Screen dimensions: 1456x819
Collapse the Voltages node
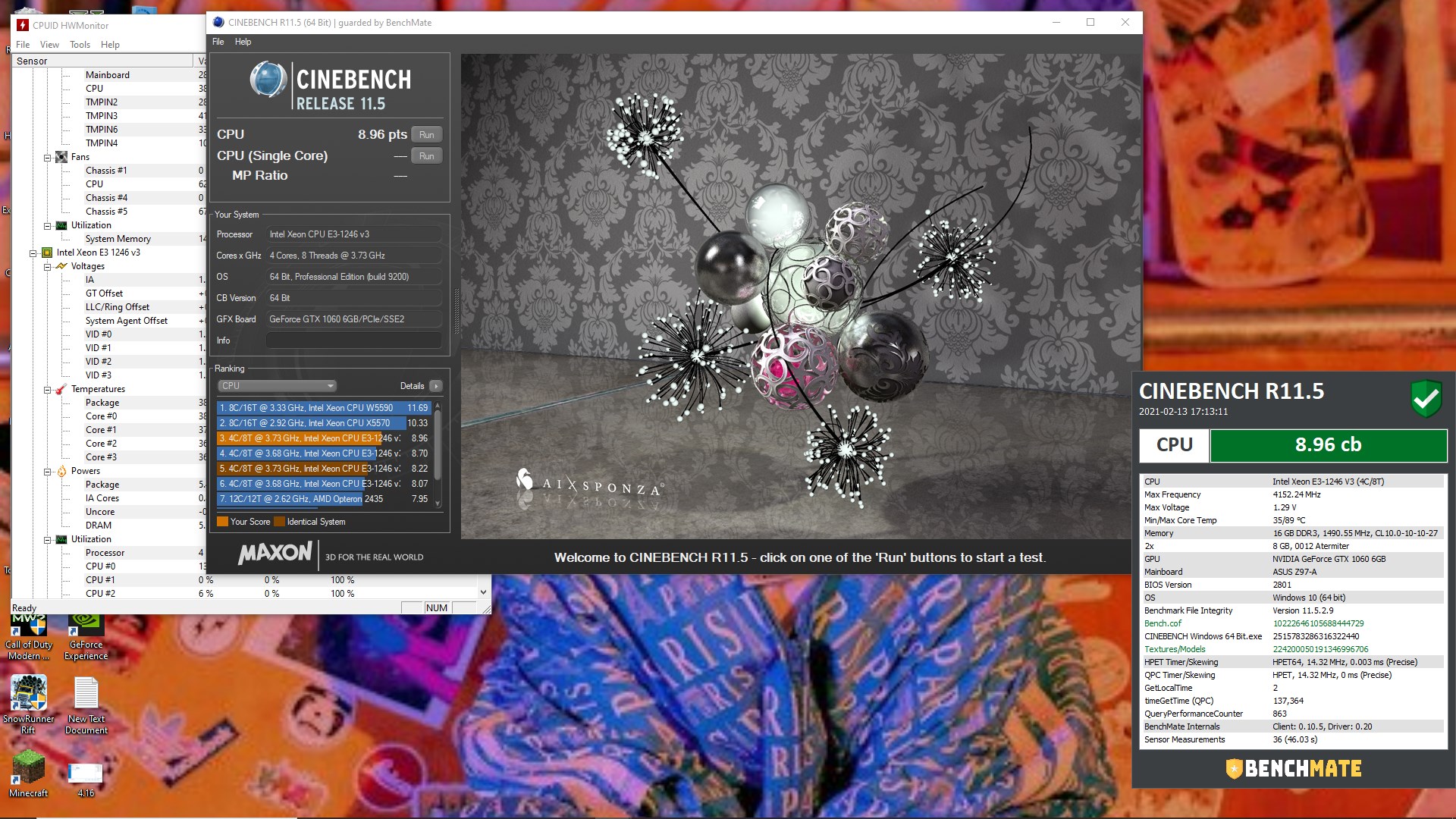pos(47,267)
